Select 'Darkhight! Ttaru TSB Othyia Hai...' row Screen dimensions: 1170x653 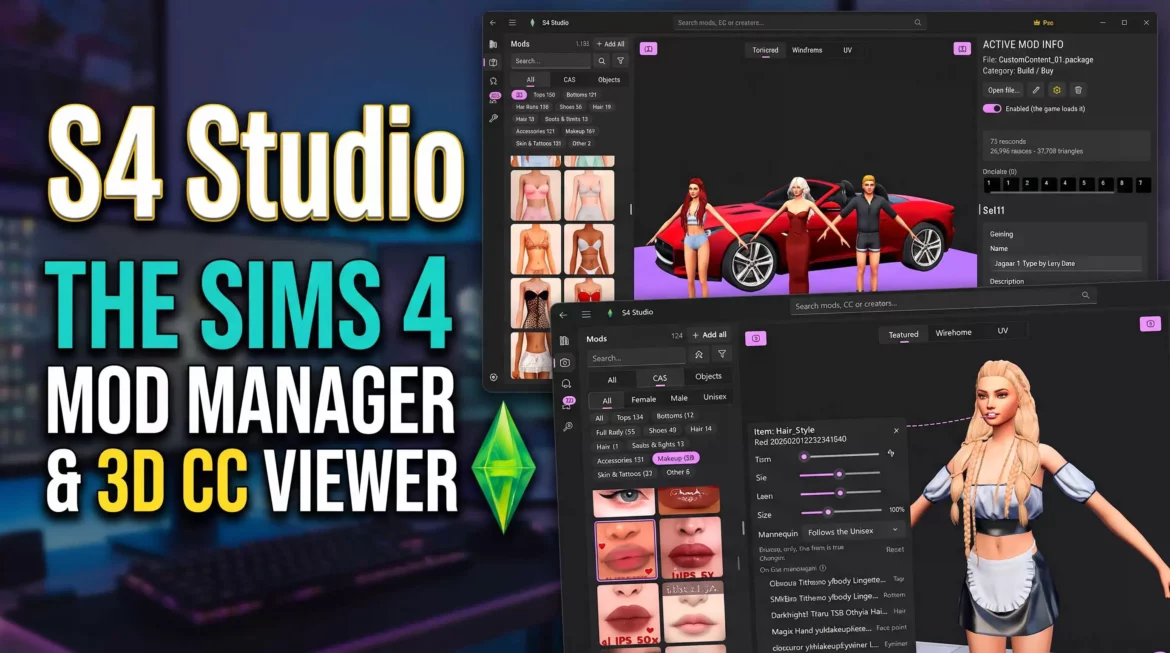pyautogui.click(x=836, y=613)
